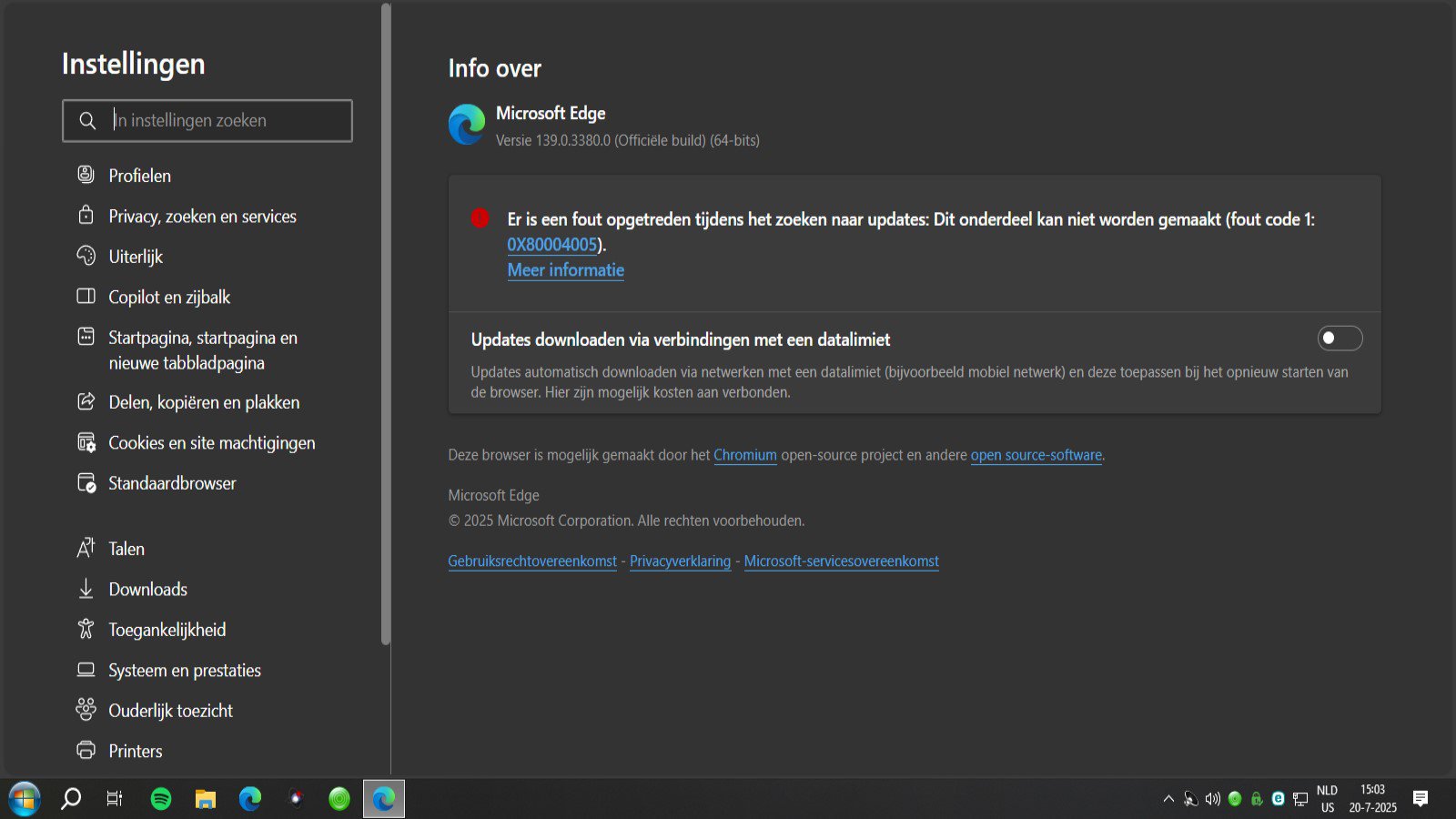Follow the Chromium link
The height and width of the screenshot is (819, 1456).
tap(745, 455)
